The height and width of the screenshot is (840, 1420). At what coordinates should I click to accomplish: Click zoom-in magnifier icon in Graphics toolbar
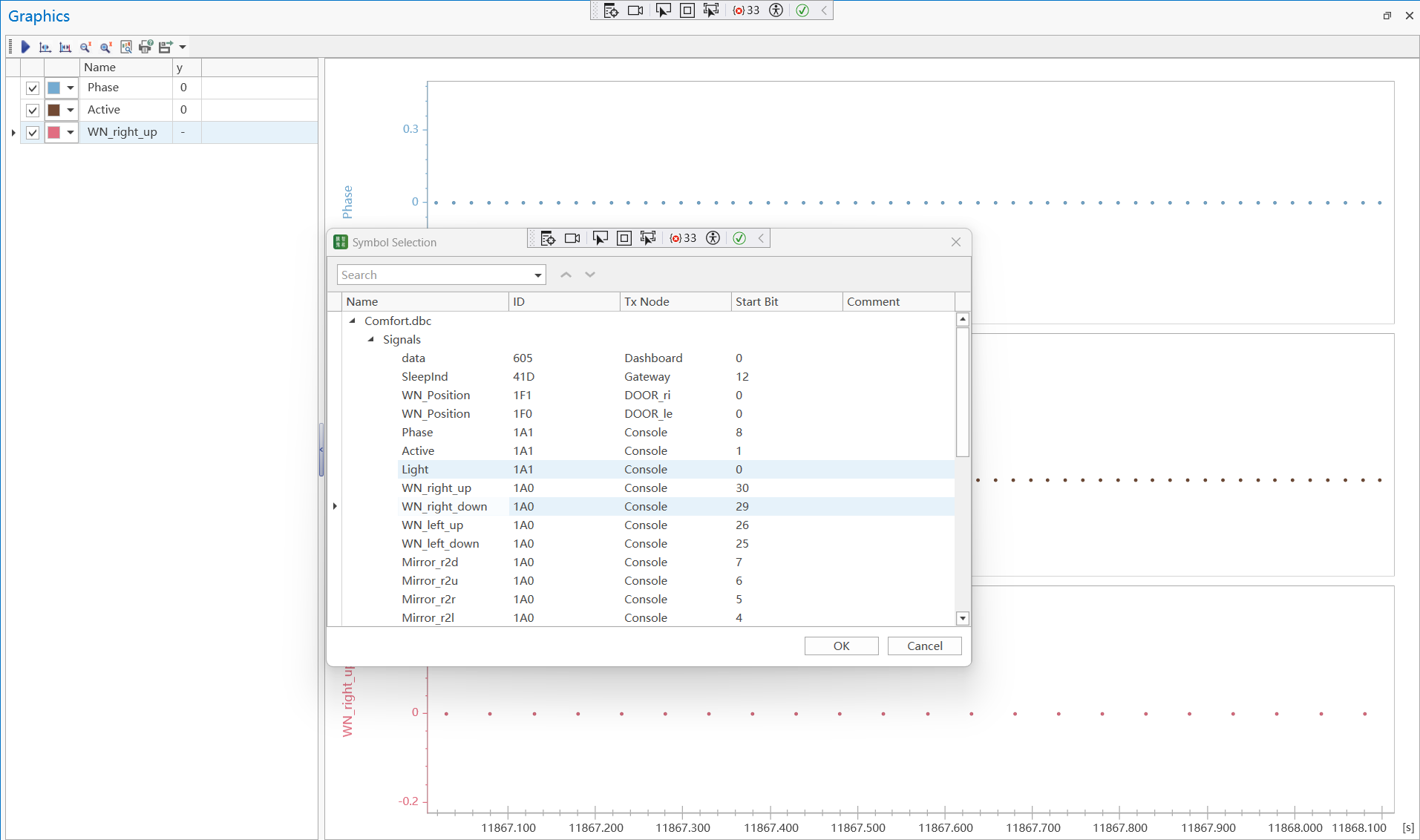[105, 47]
